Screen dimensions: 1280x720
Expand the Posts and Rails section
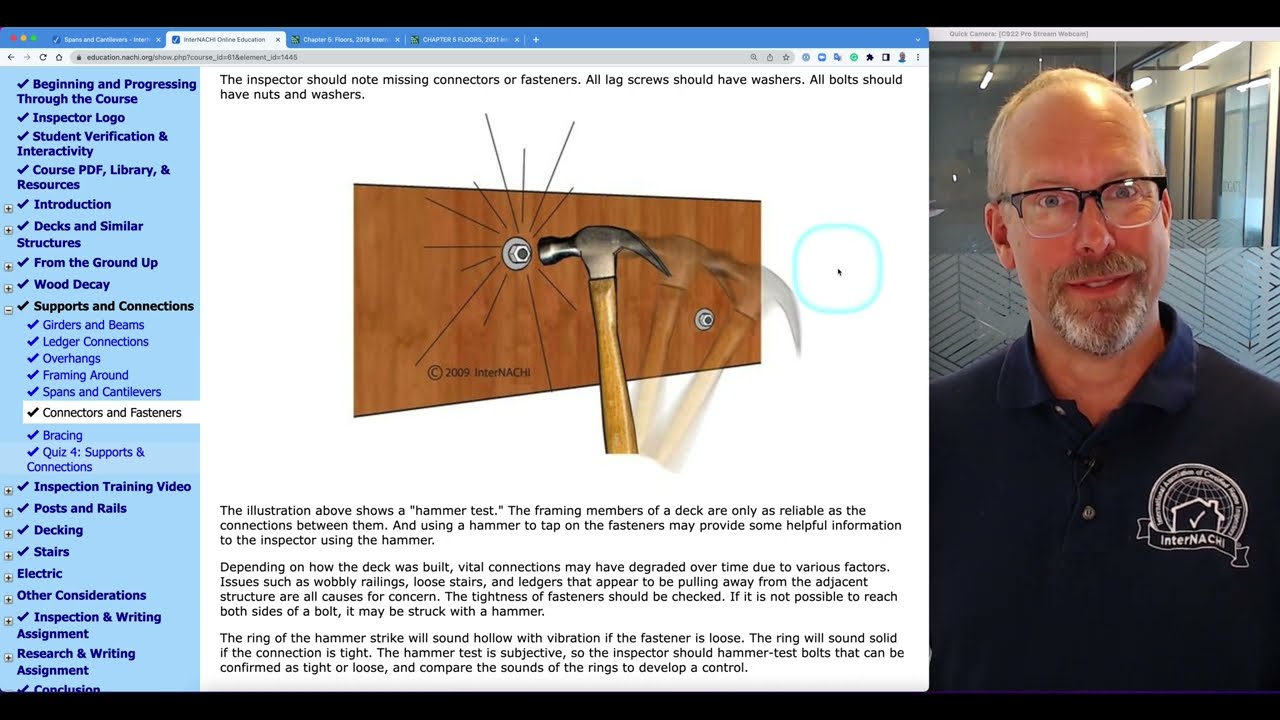[x=9, y=512]
